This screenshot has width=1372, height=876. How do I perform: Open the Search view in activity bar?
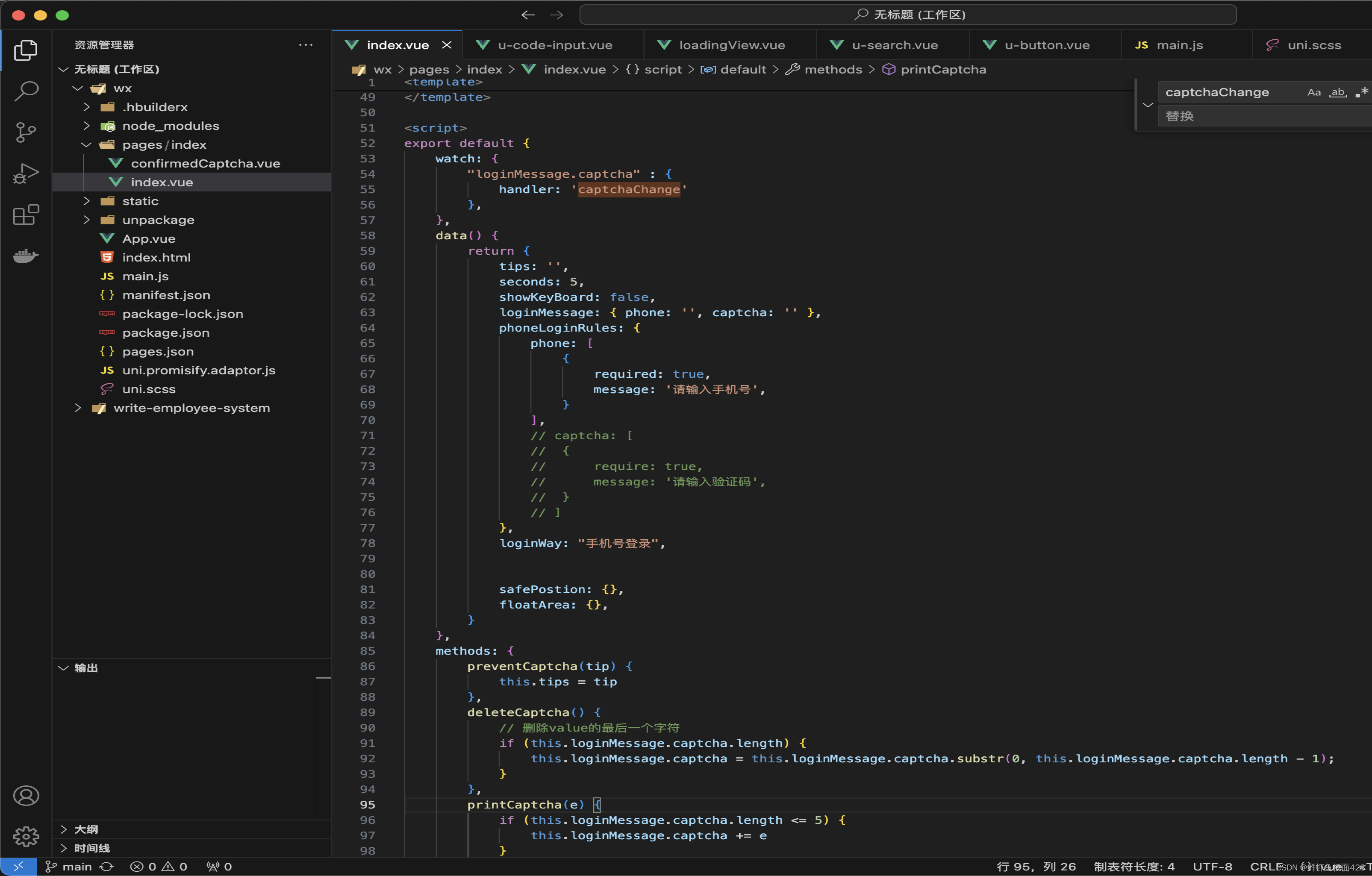(x=26, y=91)
